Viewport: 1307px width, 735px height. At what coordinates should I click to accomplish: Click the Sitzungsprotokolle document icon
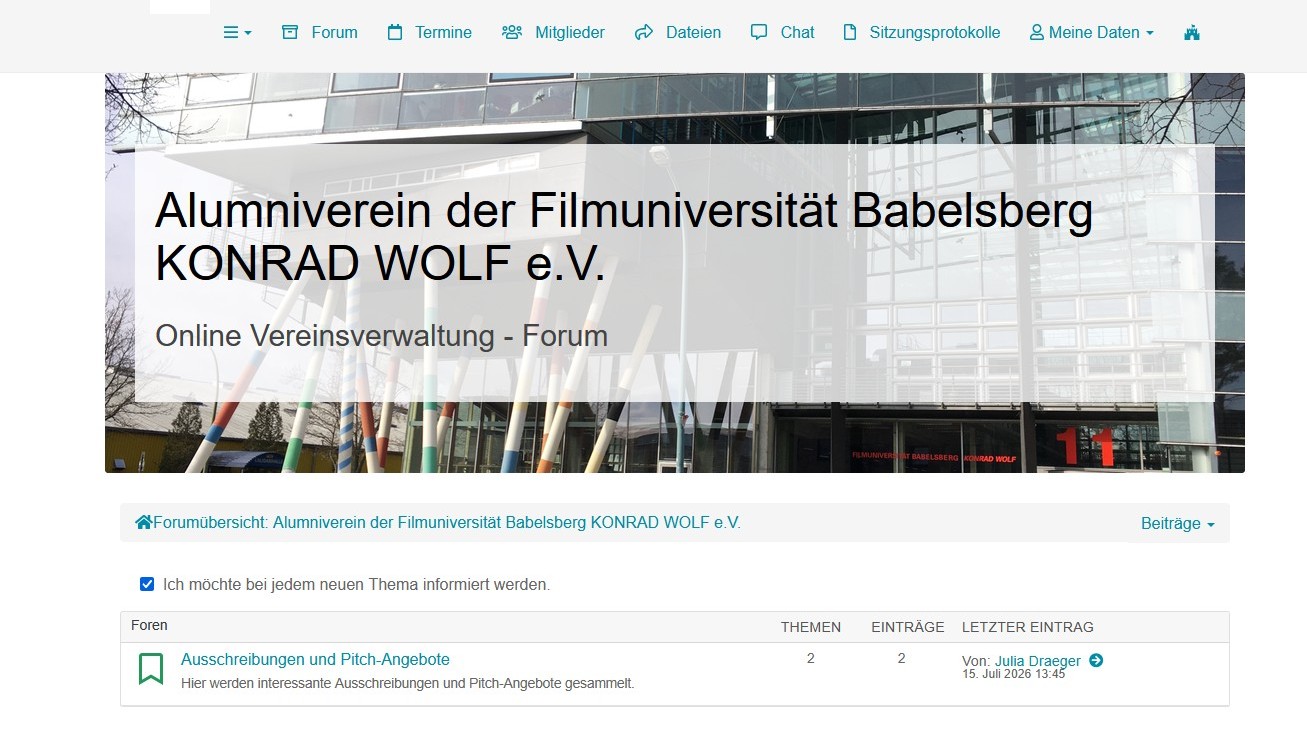(x=850, y=32)
